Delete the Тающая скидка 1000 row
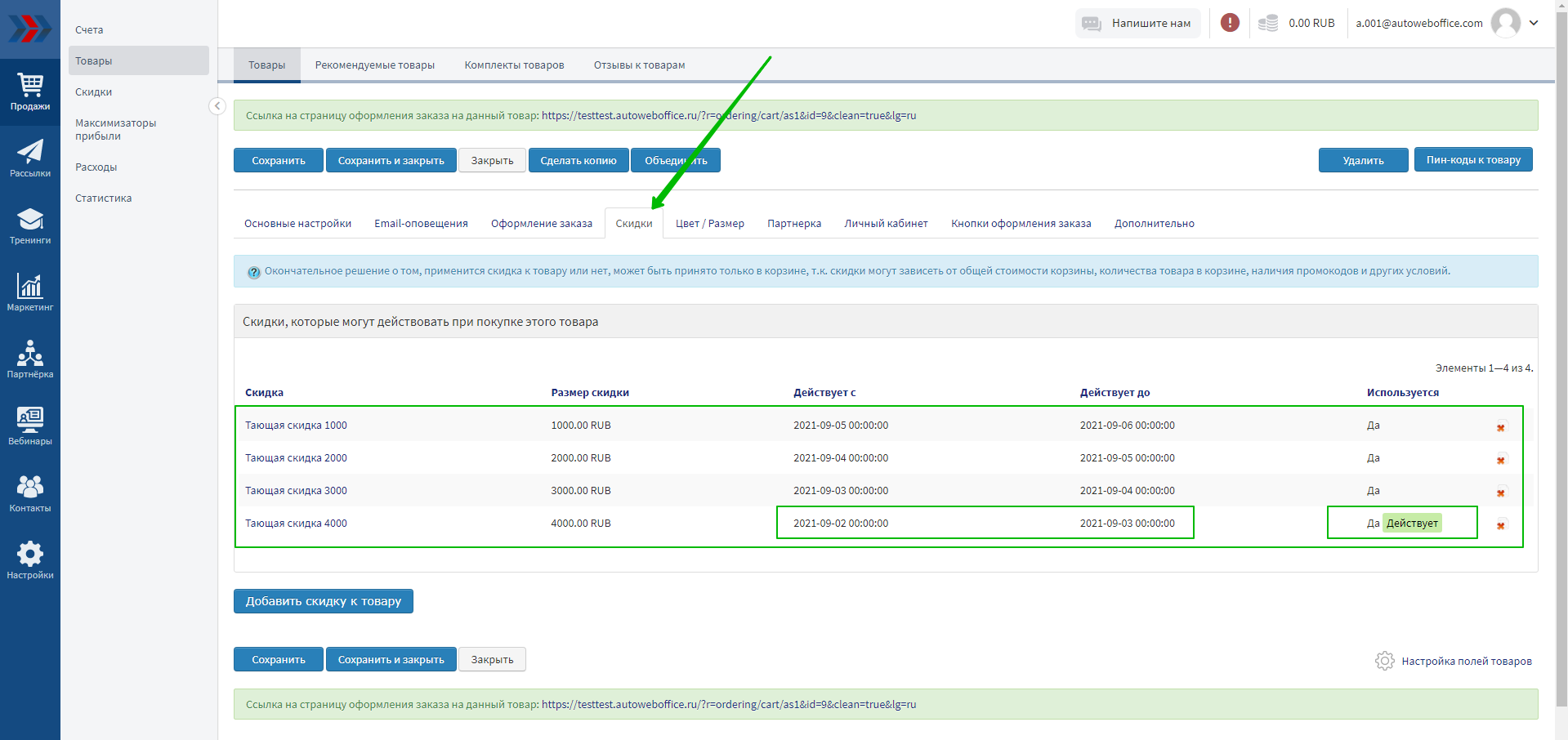 pyautogui.click(x=1501, y=427)
